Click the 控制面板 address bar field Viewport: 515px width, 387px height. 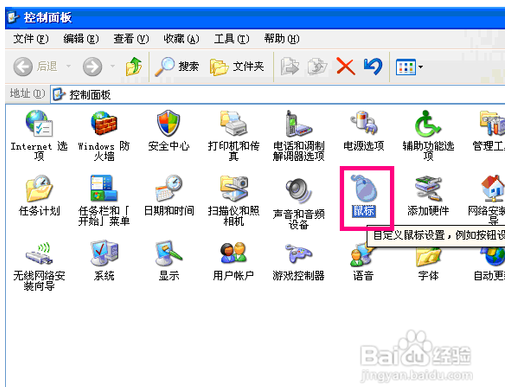[x=278, y=95]
